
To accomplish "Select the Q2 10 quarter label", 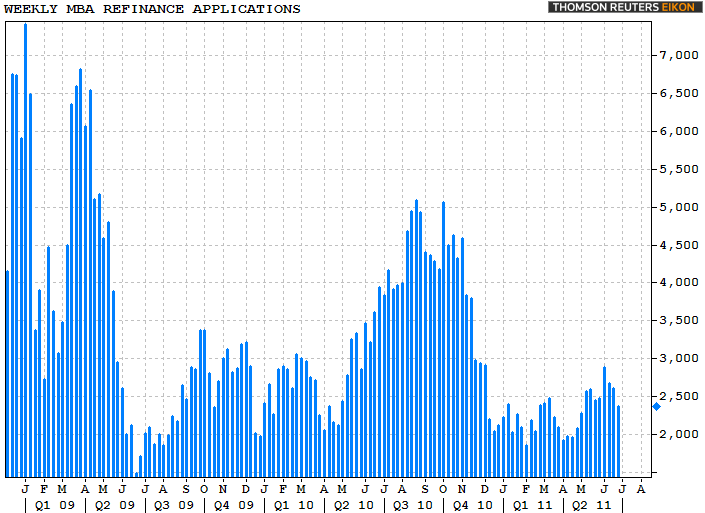I will [353, 505].
